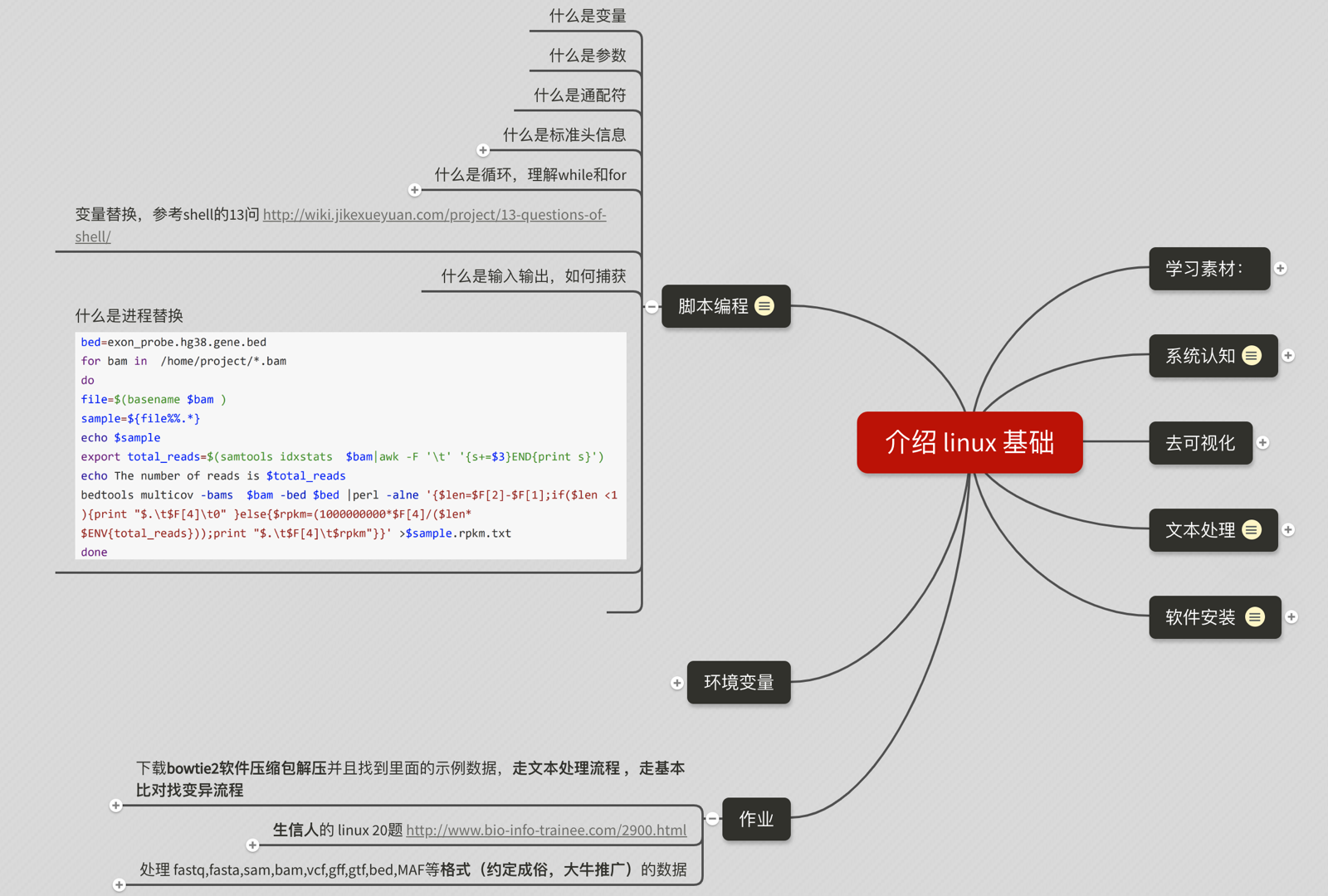This screenshot has width=1328, height=896.
Task: Select the 什么是参数 subtopic
Action: point(588,56)
